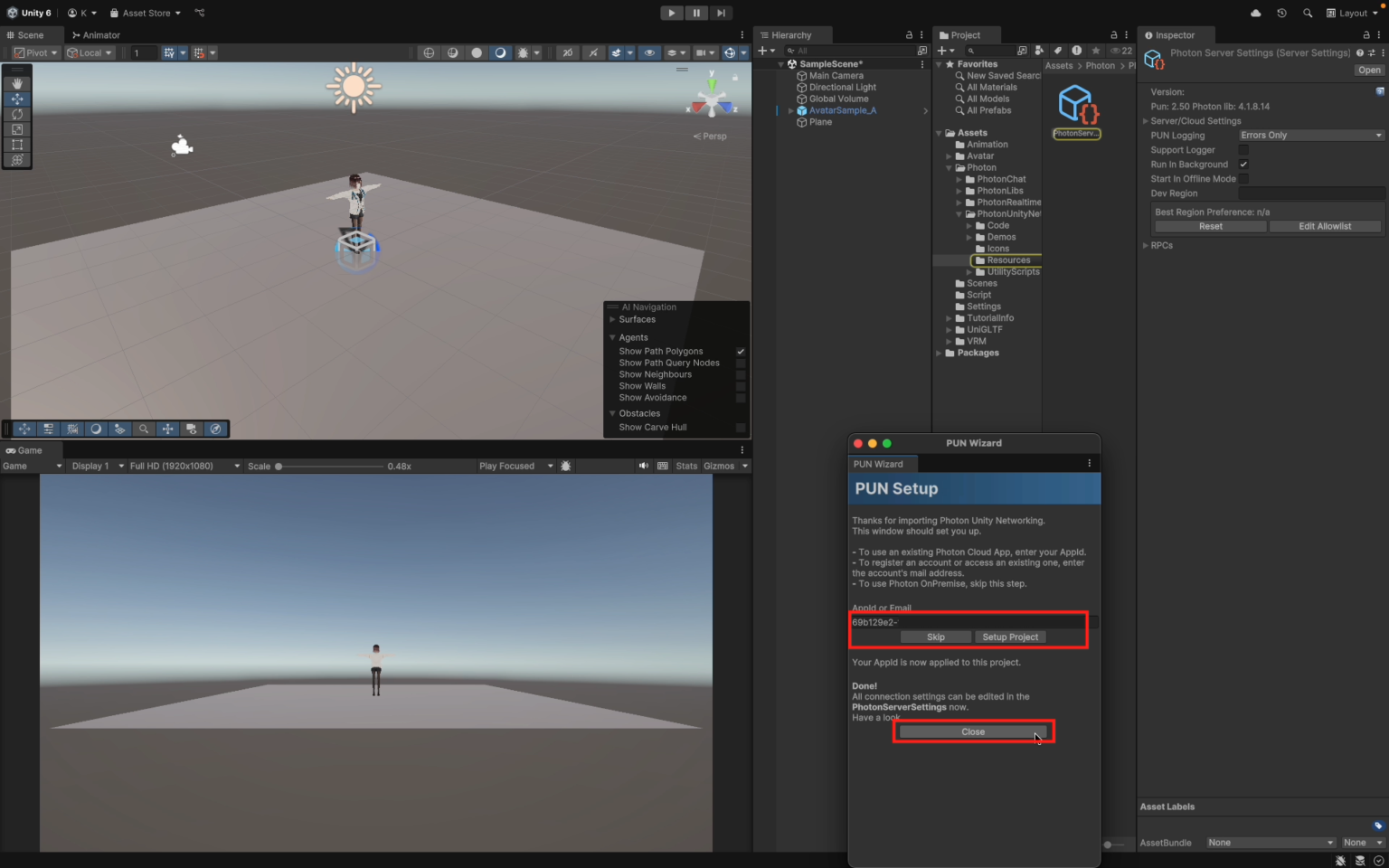This screenshot has height=868, width=1389.
Task: Select the PUN Wizard tab
Action: pos(880,463)
